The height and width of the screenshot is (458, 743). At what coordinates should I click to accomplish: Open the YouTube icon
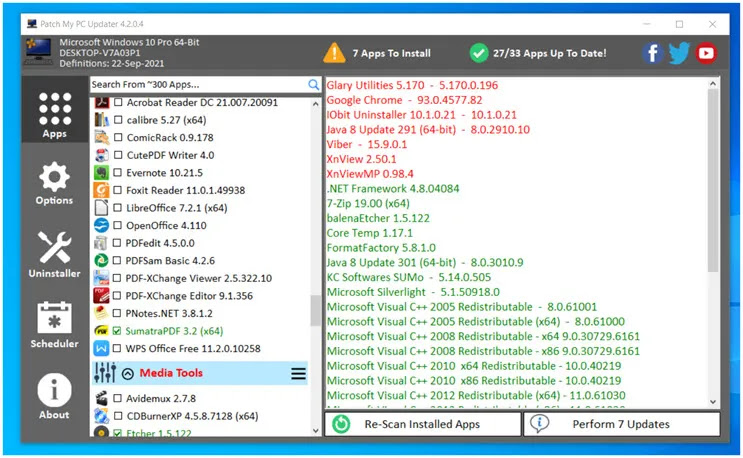[x=706, y=53]
